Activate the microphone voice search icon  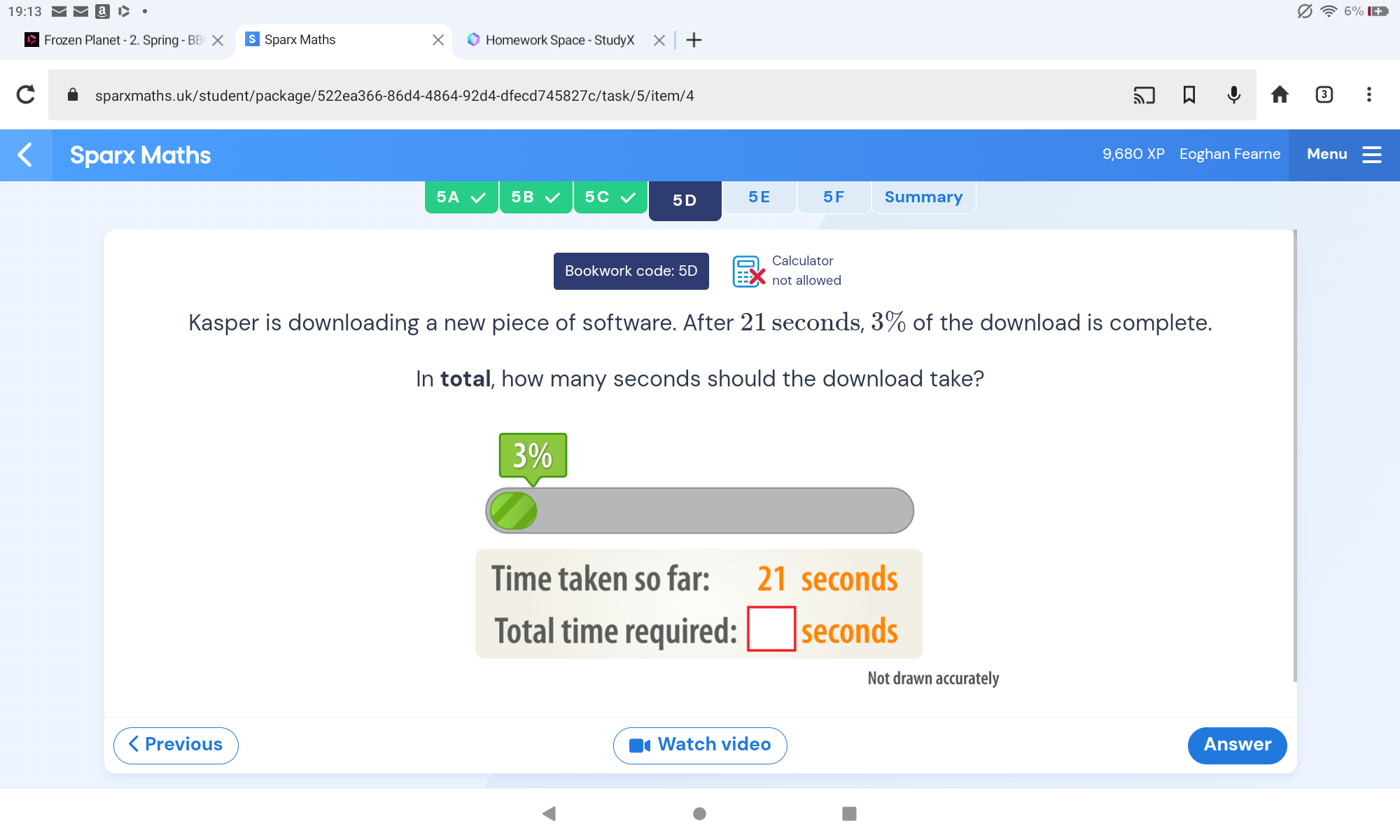tap(1234, 94)
